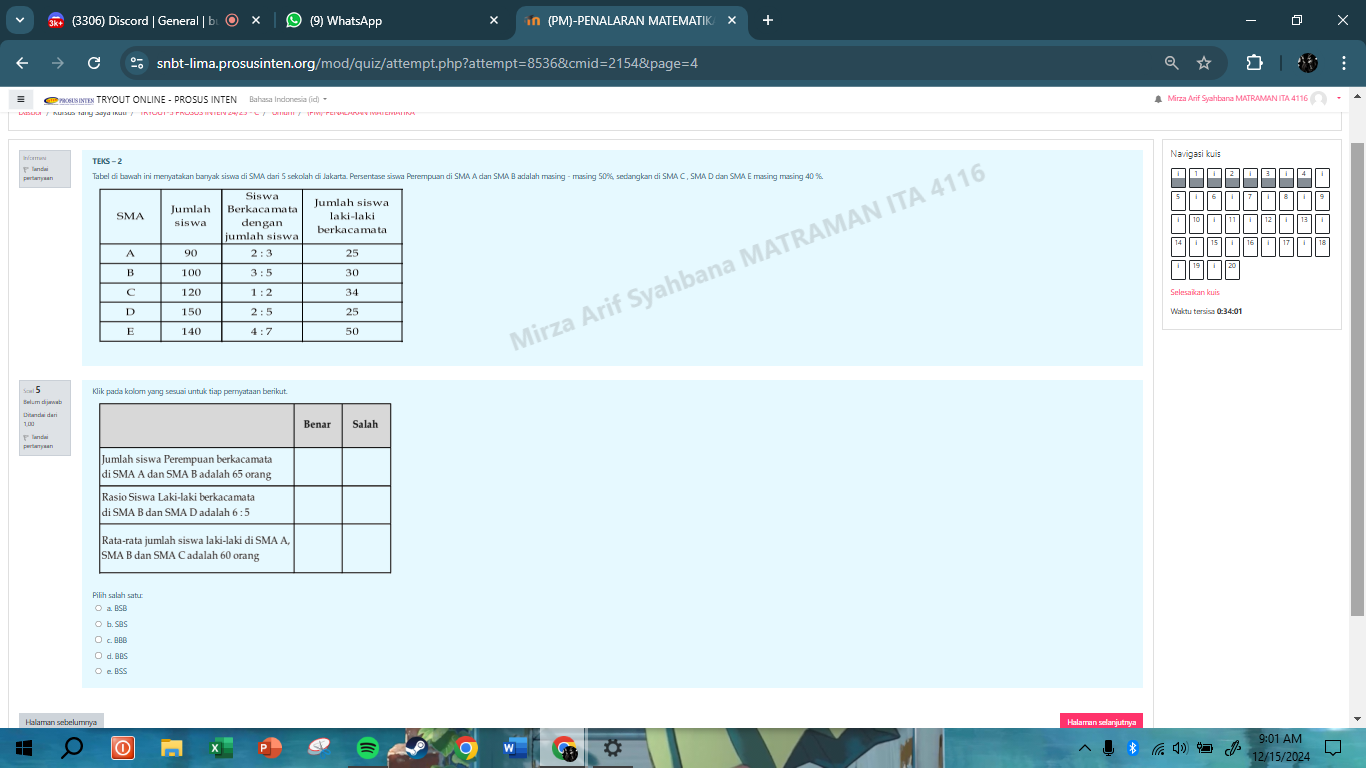Open File Explorer from the taskbar
Image resolution: width=1366 pixels, height=768 pixels.
tap(172, 748)
